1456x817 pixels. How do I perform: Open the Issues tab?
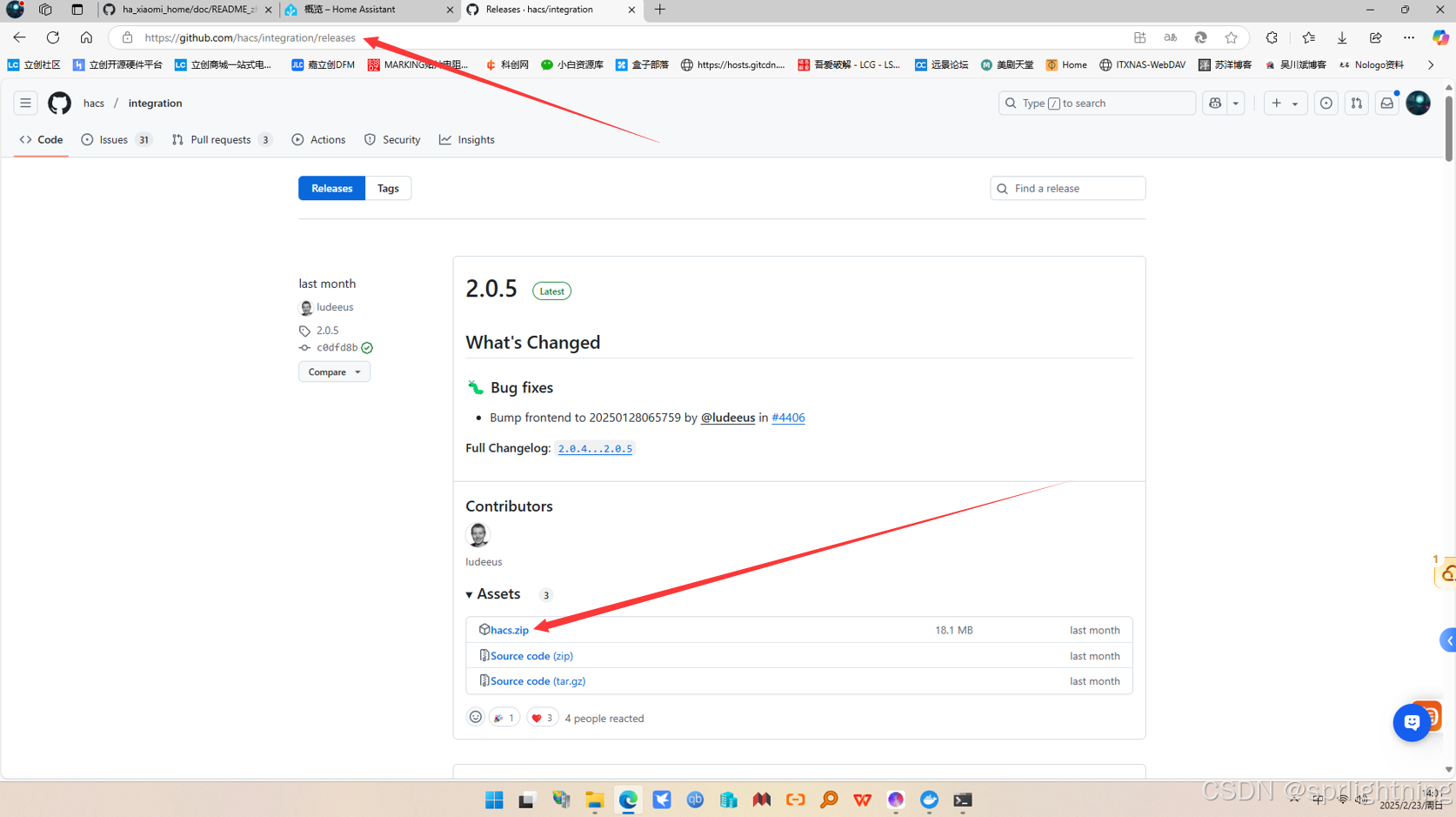coord(117,139)
